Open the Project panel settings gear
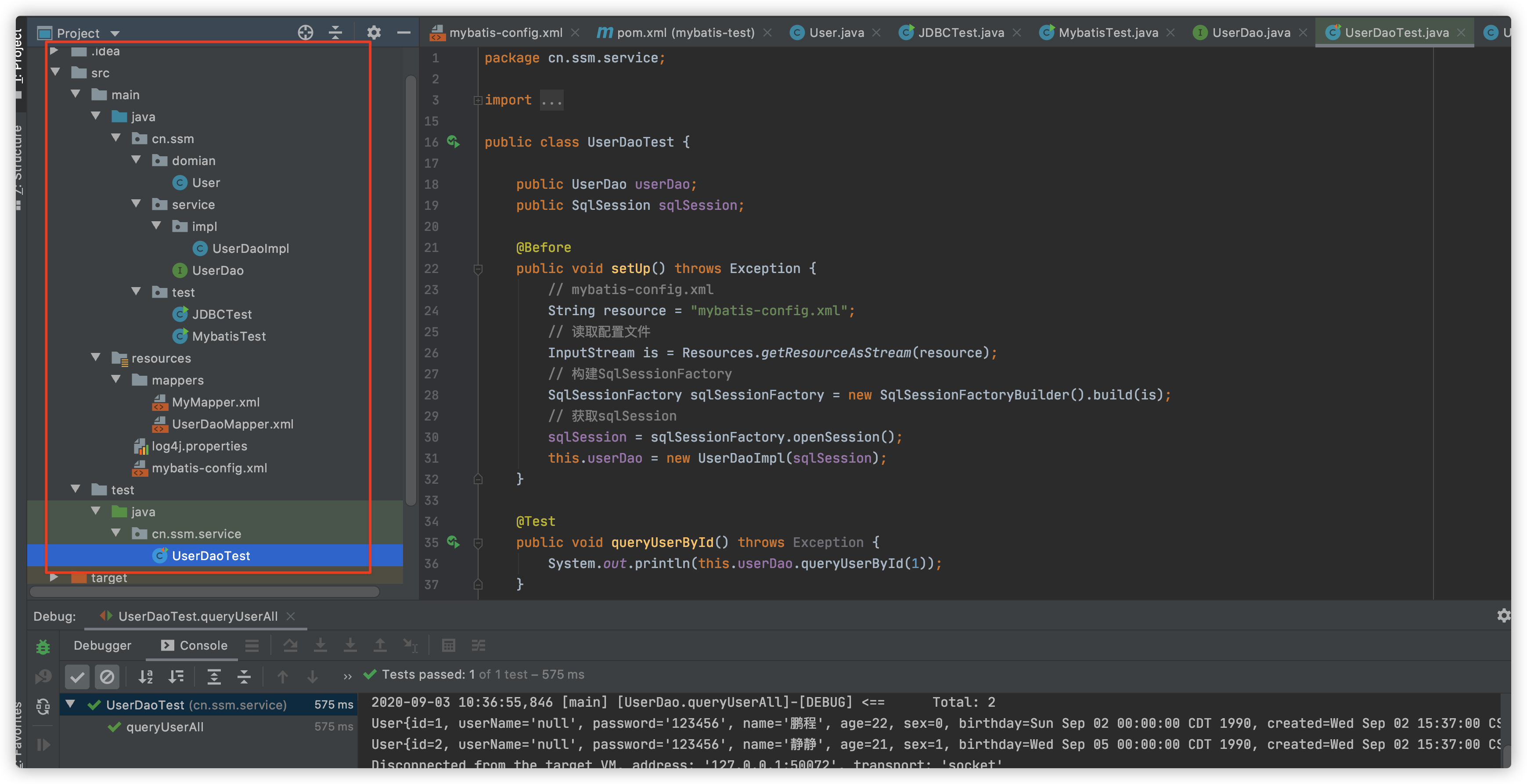Image resolution: width=1527 pixels, height=784 pixels. click(374, 32)
